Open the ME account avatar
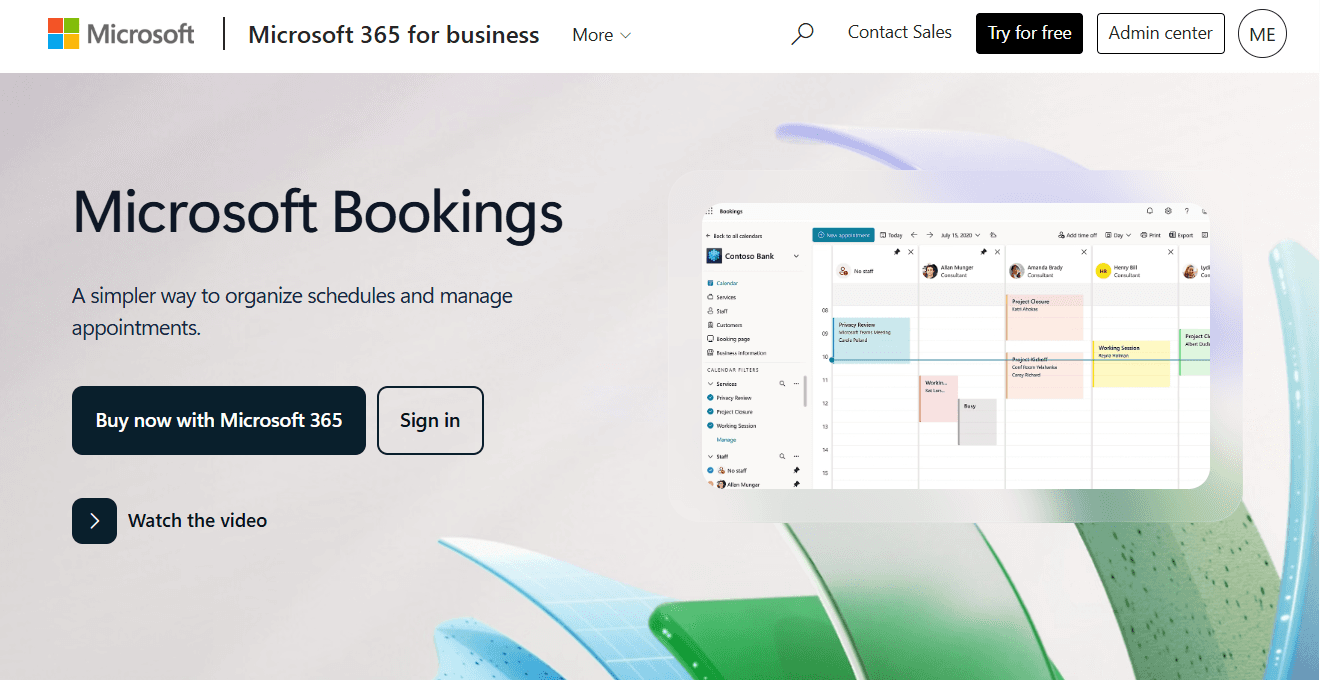This screenshot has width=1320, height=680. [x=1262, y=33]
